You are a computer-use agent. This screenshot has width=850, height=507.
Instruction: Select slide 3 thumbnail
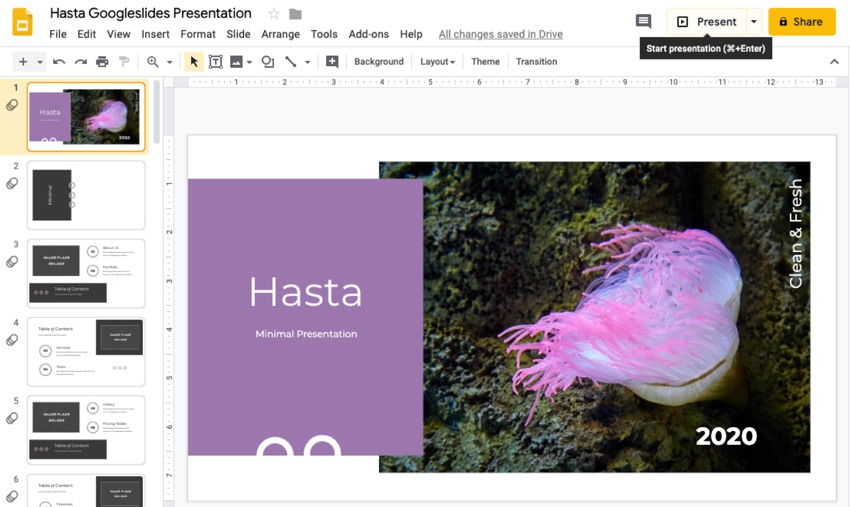[86, 273]
